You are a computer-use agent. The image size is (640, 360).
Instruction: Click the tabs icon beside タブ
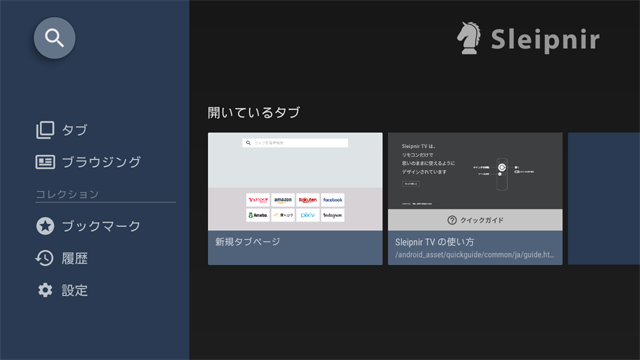point(45,130)
